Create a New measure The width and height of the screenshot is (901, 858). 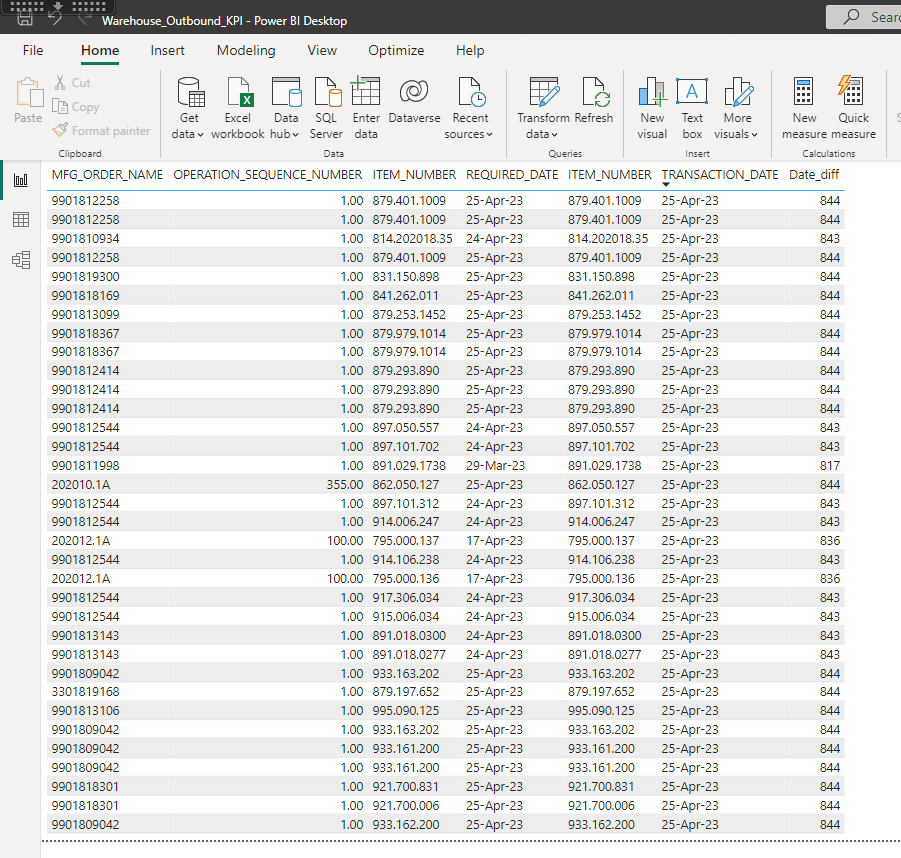click(804, 108)
